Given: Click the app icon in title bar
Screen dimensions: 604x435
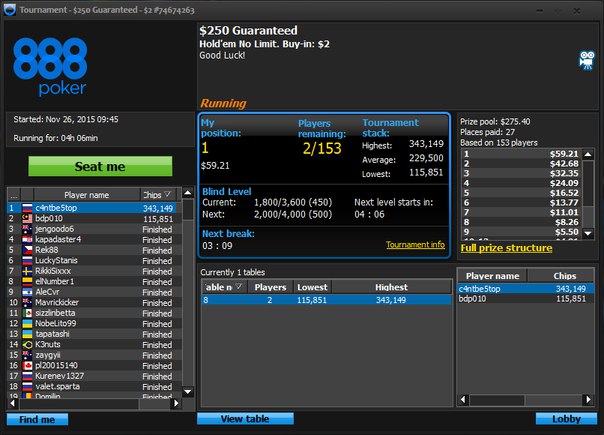Looking at the screenshot, I should (9, 10).
